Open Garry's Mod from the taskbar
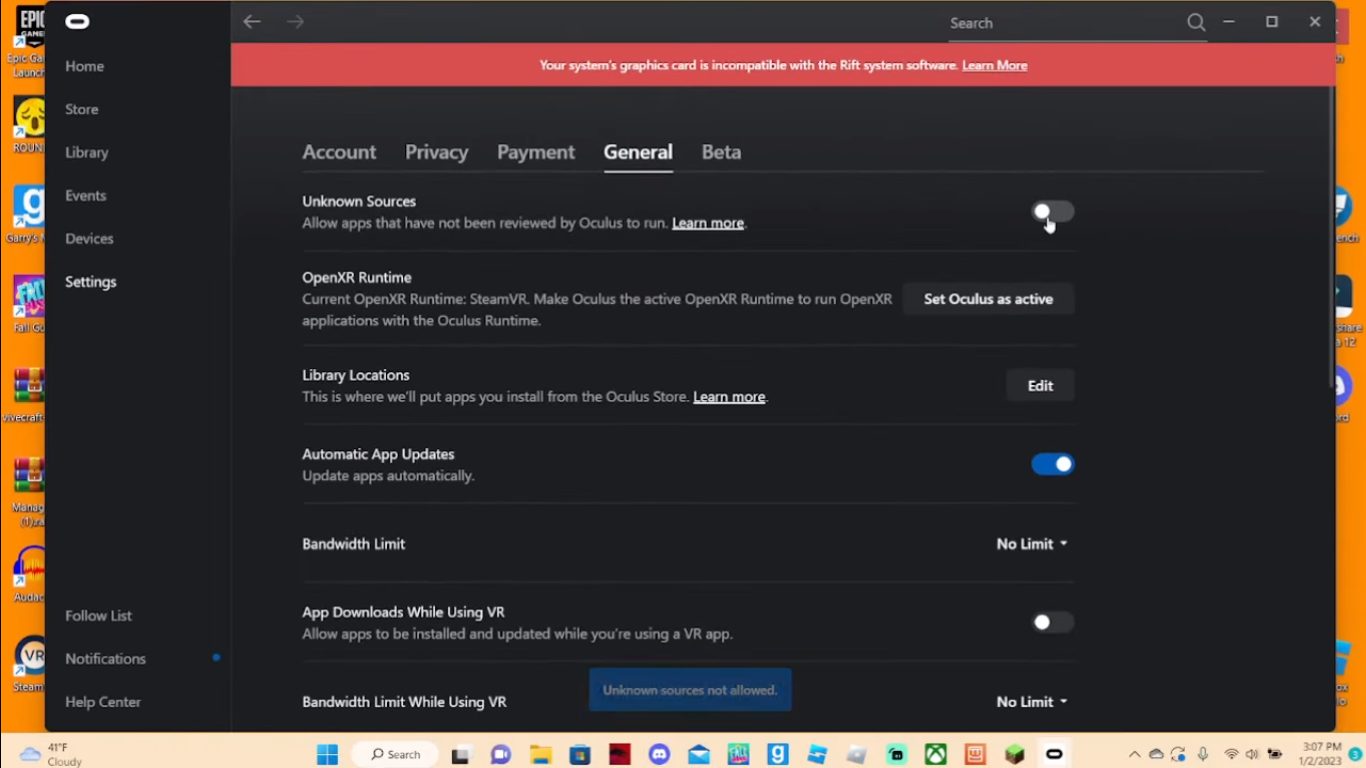1366x768 pixels. click(778, 754)
